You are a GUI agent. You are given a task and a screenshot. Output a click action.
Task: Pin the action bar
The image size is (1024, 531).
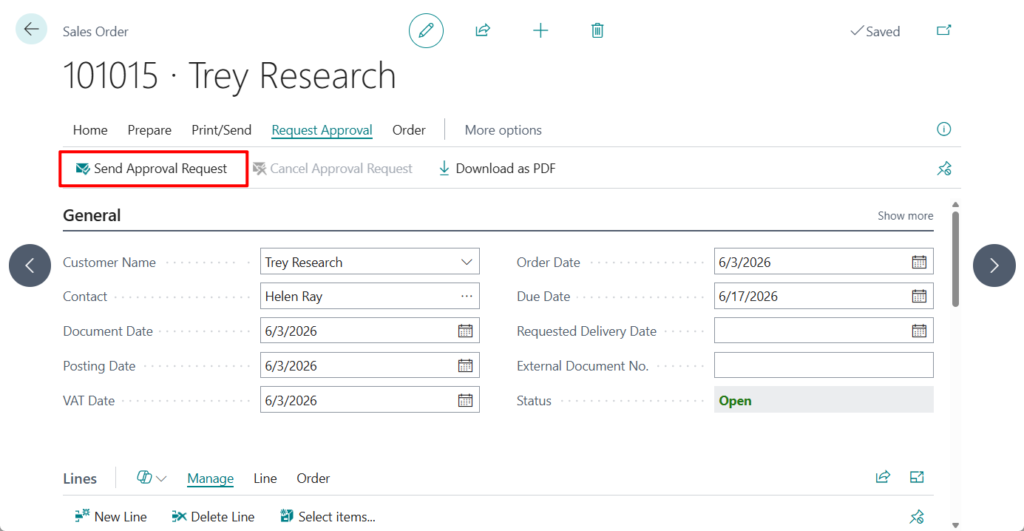point(943,169)
